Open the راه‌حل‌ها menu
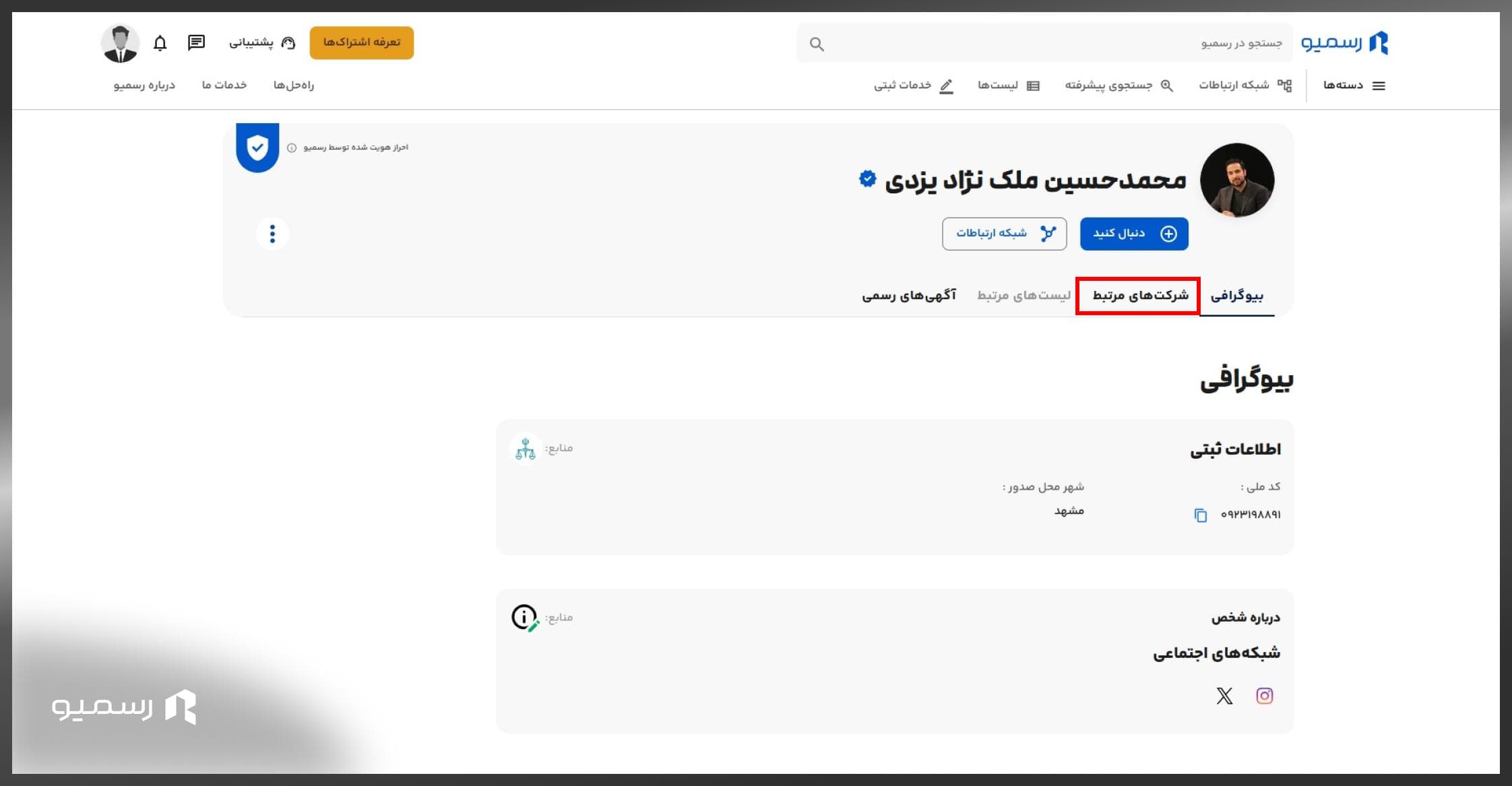The height and width of the screenshot is (786, 1512). point(294,86)
